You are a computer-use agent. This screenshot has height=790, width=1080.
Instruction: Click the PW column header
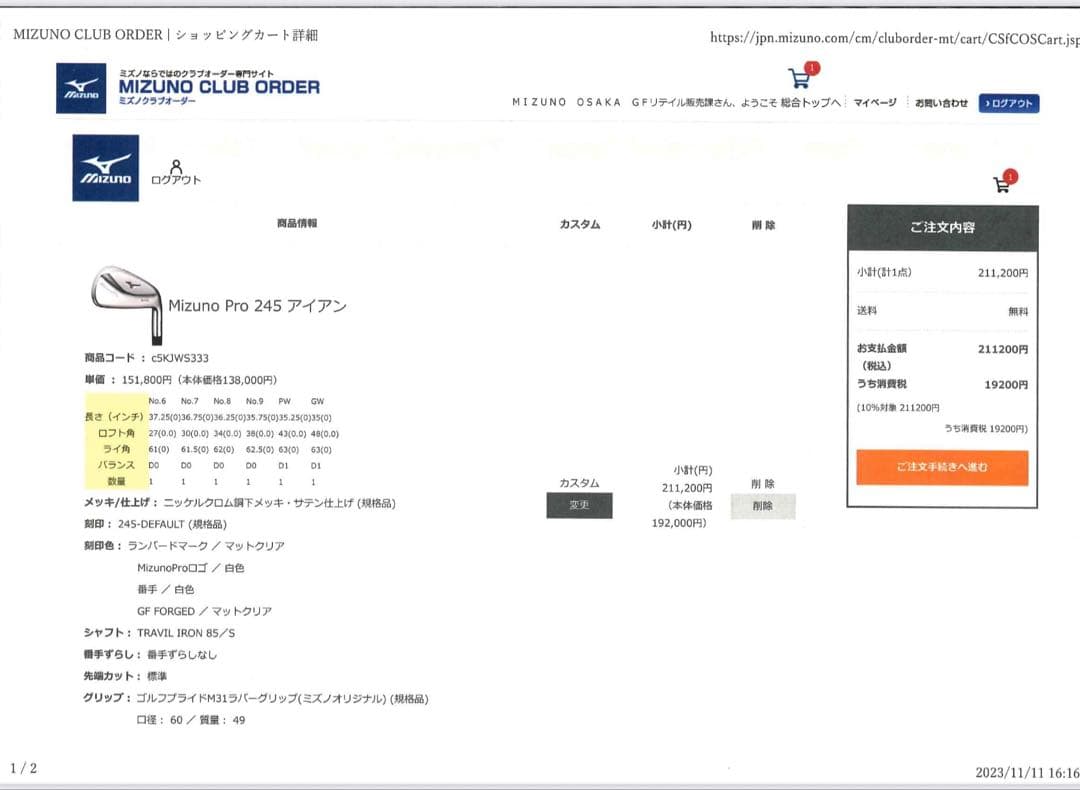coord(284,401)
